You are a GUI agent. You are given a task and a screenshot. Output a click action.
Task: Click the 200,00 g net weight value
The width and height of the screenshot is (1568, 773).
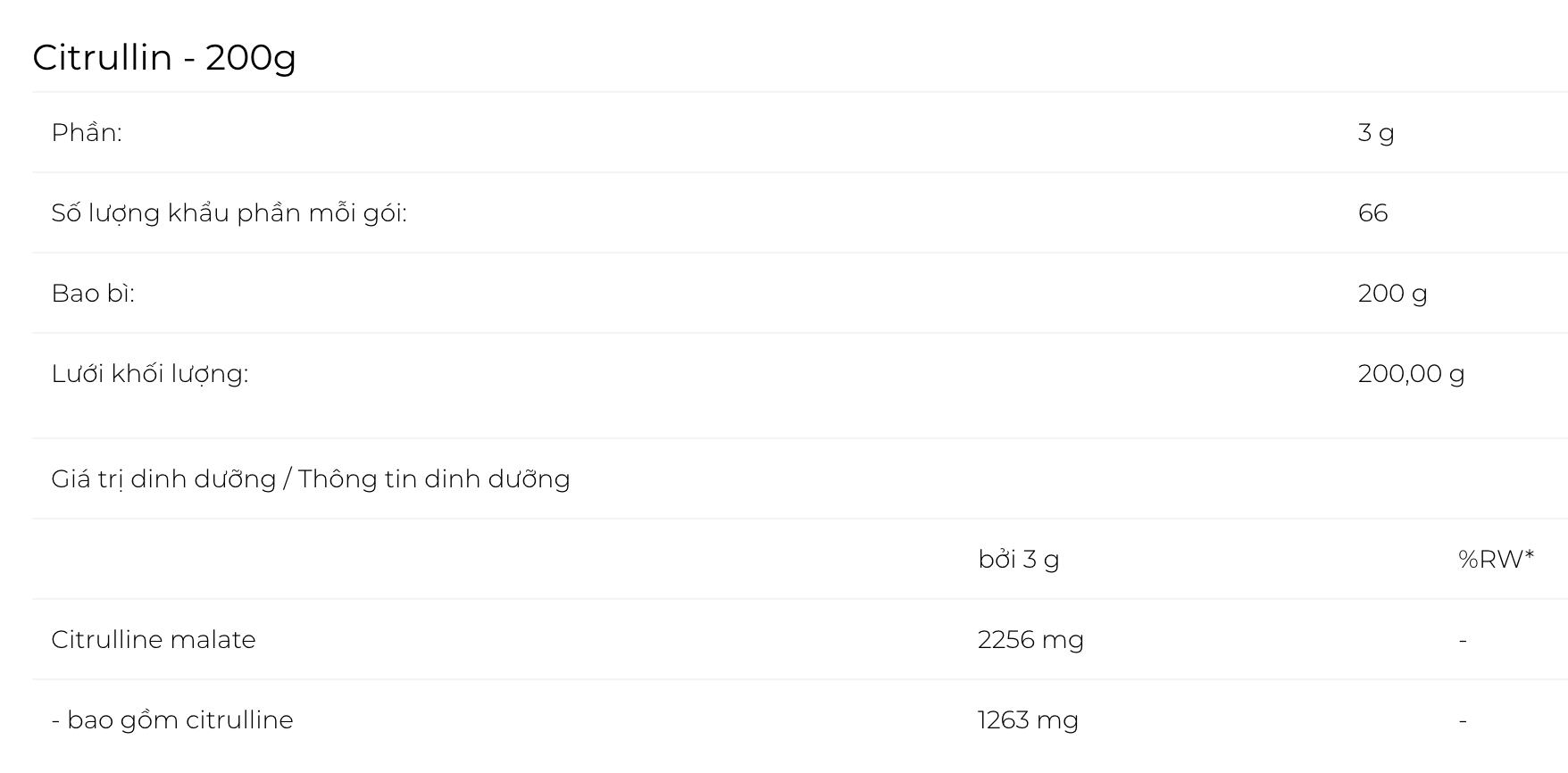1411,374
